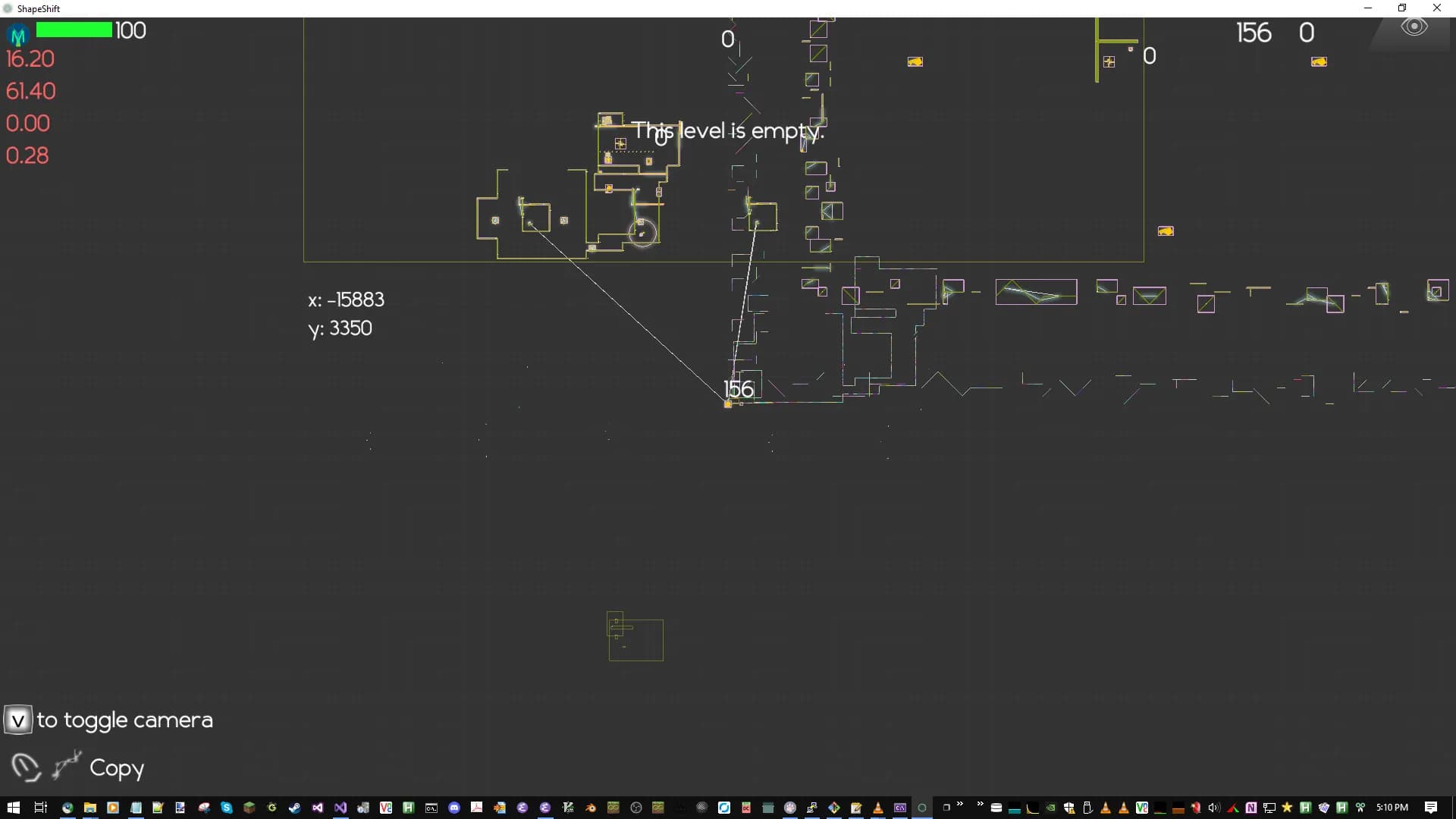This screenshot has width=1456, height=819.
Task: Click the Copy label
Action: click(x=117, y=767)
